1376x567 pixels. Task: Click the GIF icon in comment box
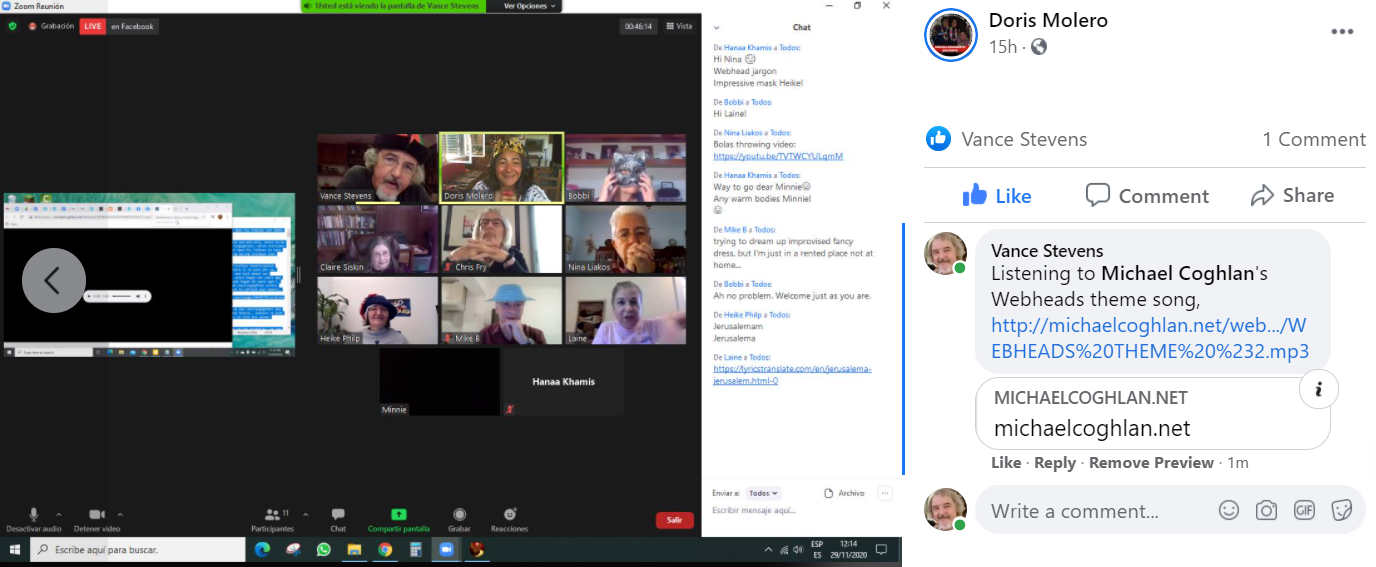tap(1304, 510)
